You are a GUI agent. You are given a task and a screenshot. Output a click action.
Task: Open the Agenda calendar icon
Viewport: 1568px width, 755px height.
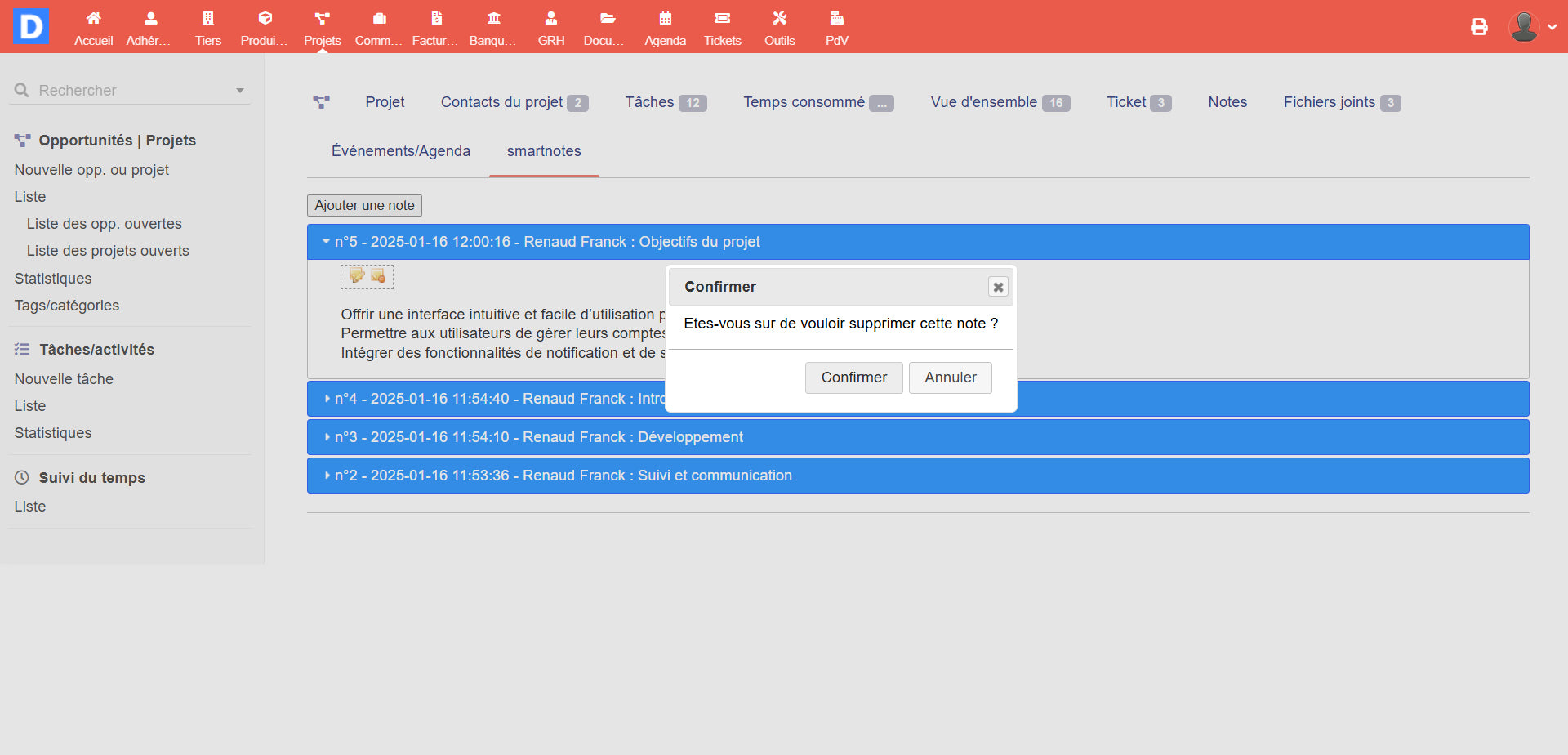pyautogui.click(x=665, y=19)
